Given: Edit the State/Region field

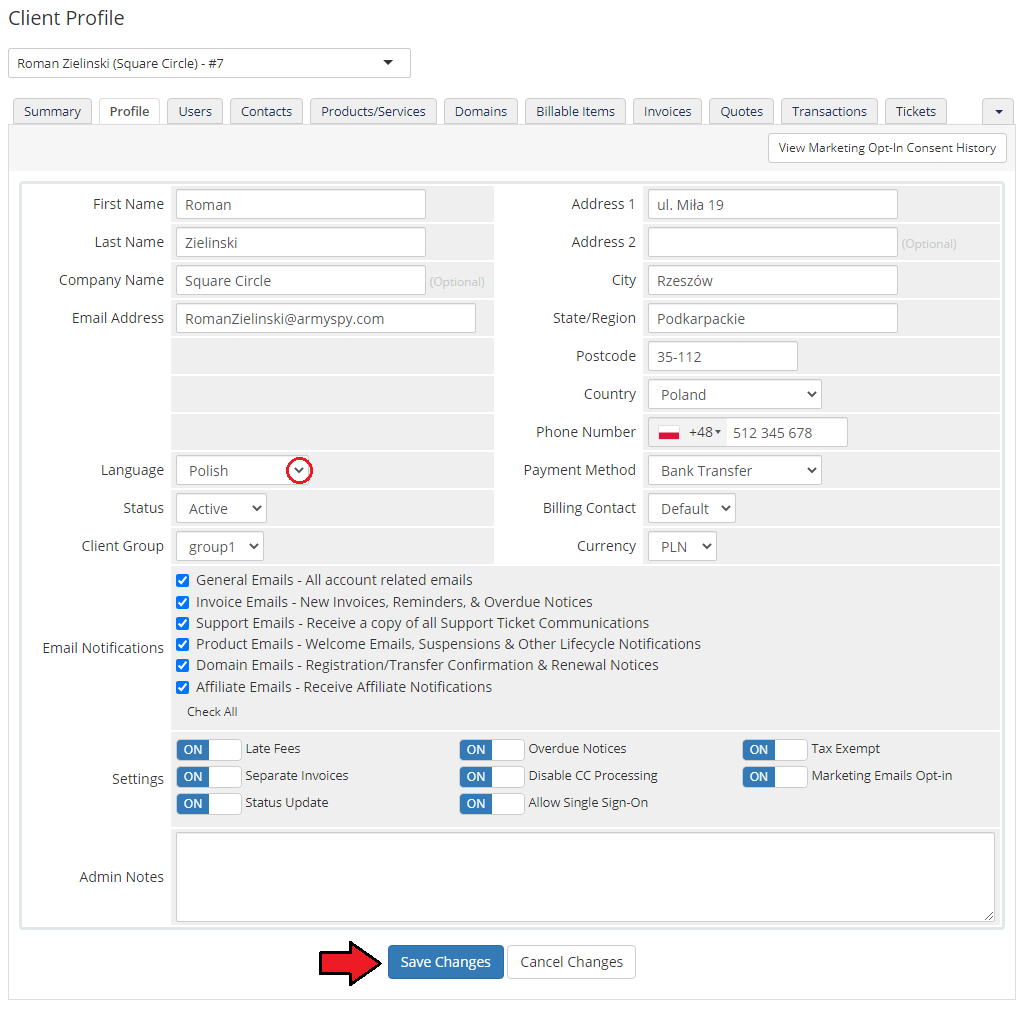Looking at the screenshot, I should [x=773, y=318].
